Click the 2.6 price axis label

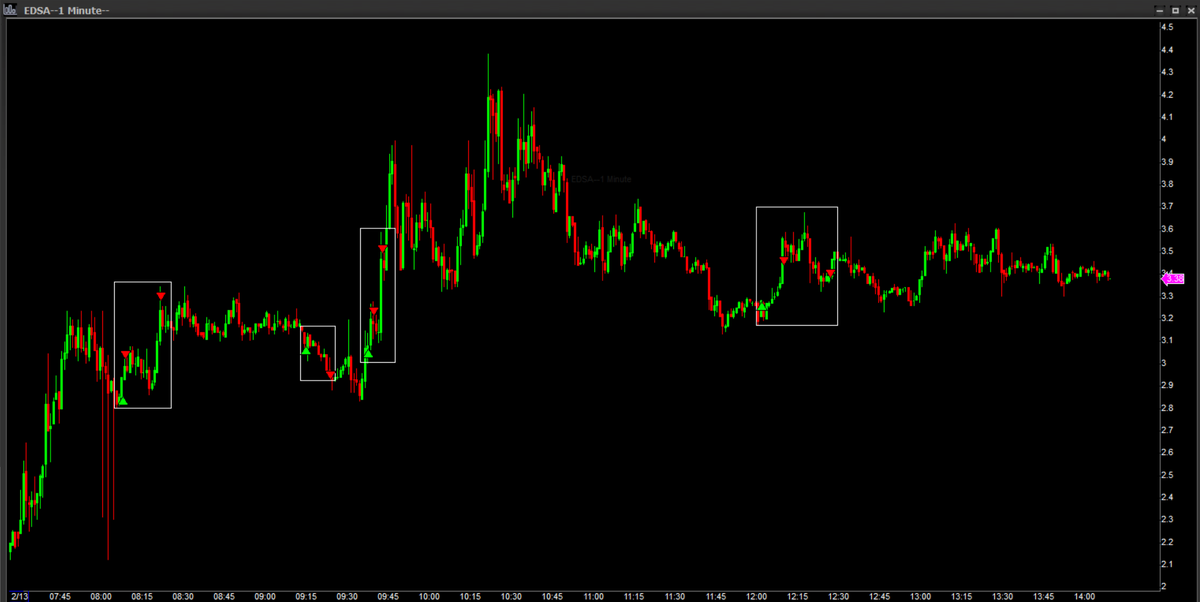tap(1166, 452)
